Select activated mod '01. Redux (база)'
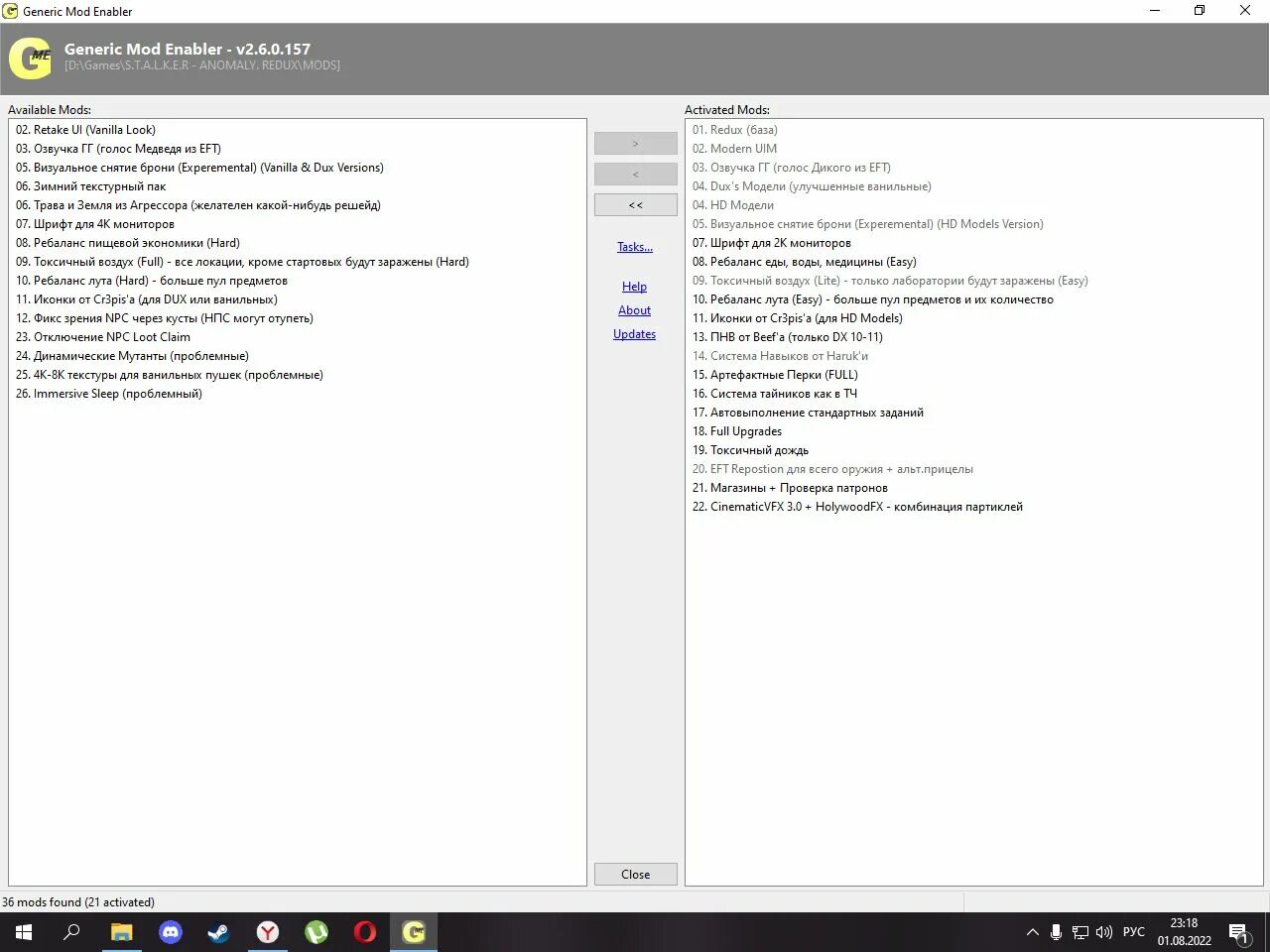The image size is (1270, 952). click(x=735, y=130)
